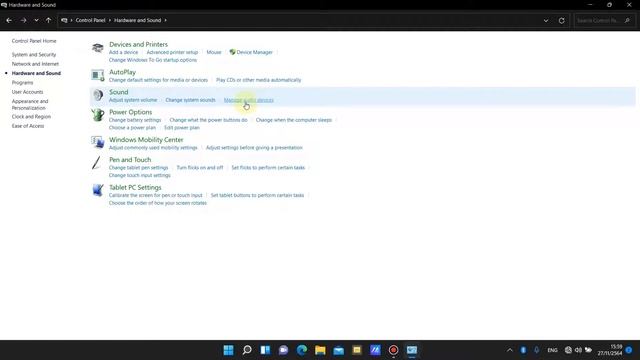This screenshot has width=640, height=360.
Task: Click Hardware and Sound breadcrumb
Action: [x=138, y=20]
